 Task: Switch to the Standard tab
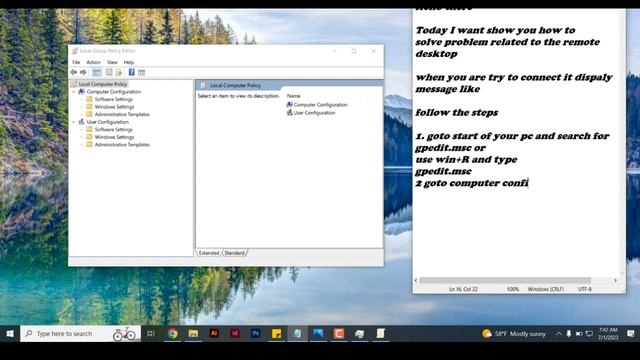tap(235, 253)
